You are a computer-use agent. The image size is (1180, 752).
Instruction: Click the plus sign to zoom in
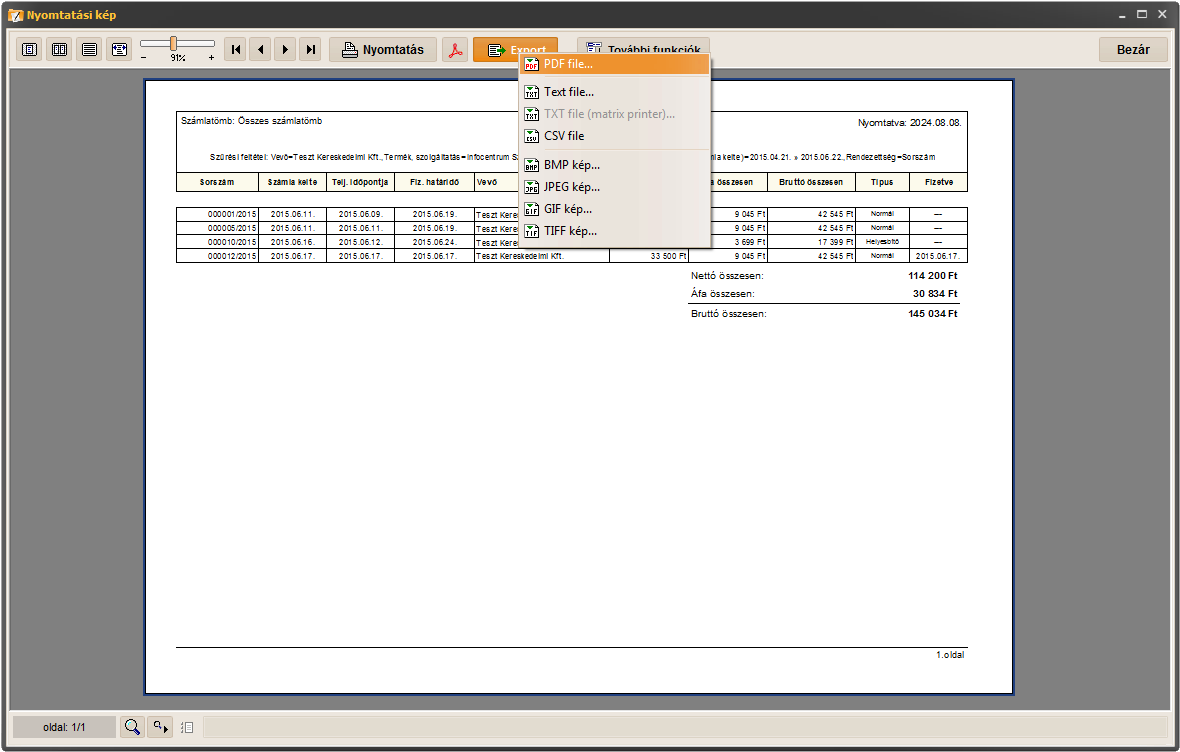pos(211,57)
